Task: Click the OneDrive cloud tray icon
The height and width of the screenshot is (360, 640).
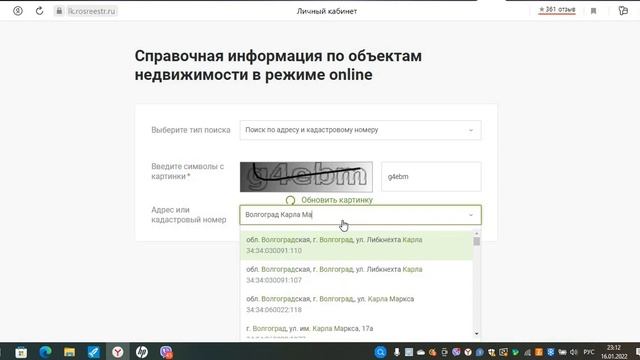Action: point(421,352)
